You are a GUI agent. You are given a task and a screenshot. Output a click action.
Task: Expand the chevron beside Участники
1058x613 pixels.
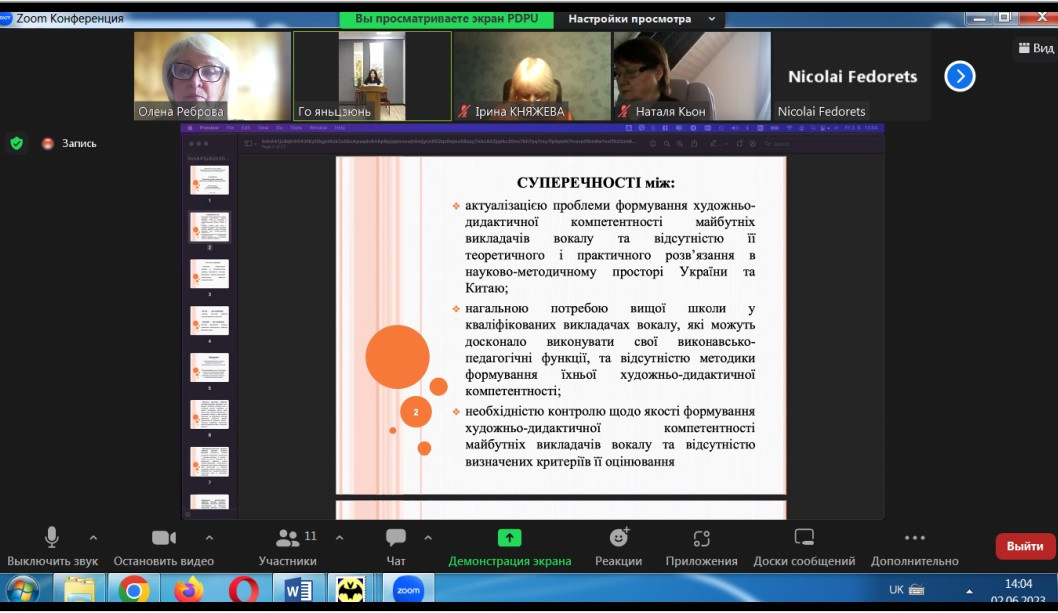[x=339, y=537]
